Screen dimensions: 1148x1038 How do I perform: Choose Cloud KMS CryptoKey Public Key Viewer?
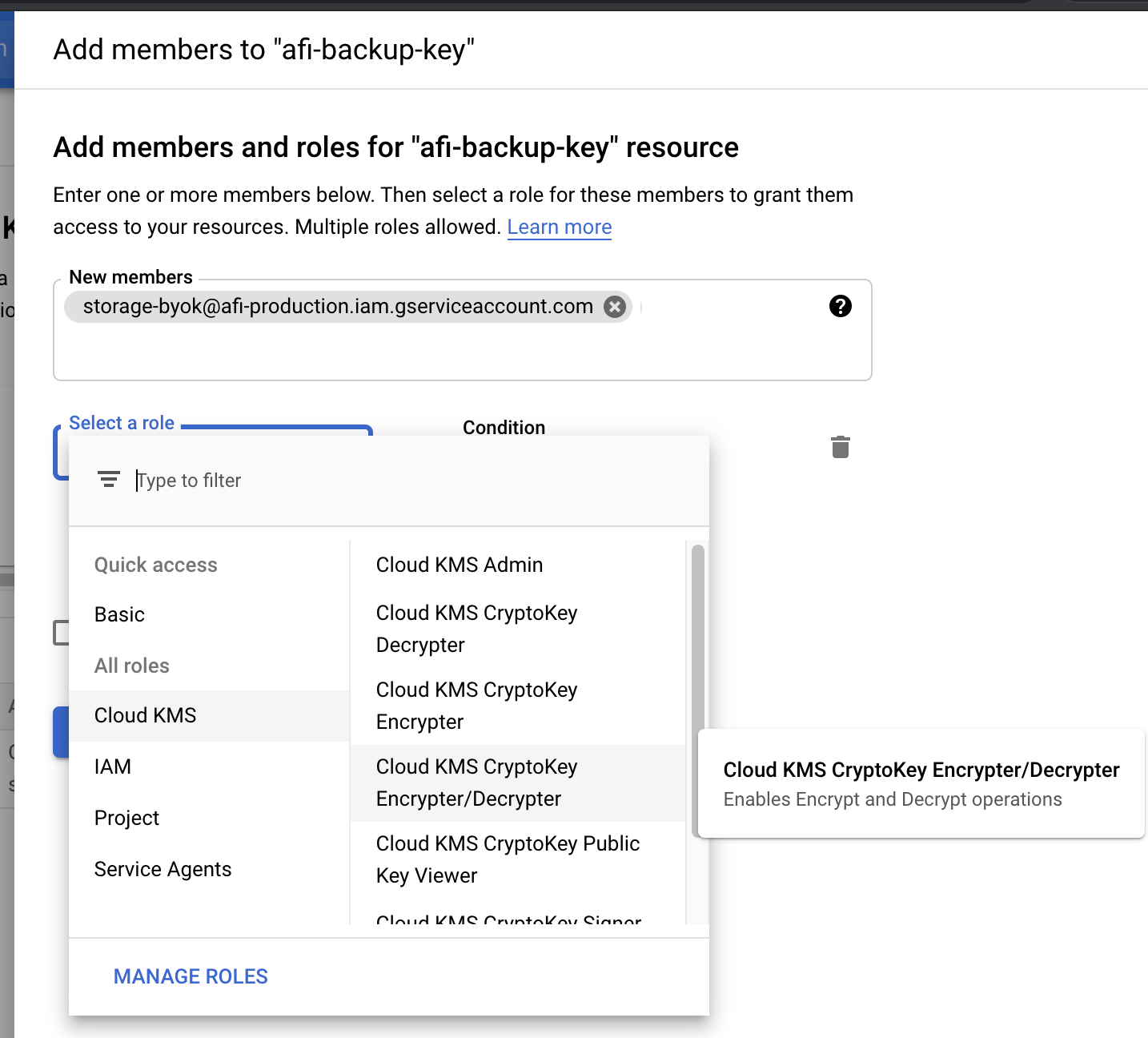pyautogui.click(x=518, y=859)
